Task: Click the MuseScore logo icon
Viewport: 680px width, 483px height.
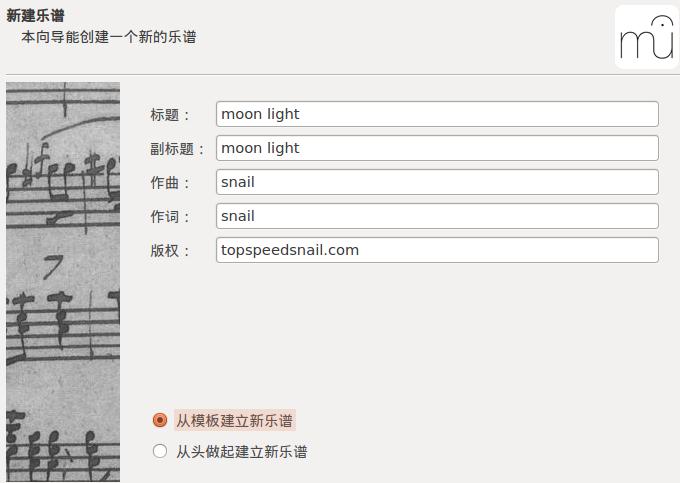Action: click(x=647, y=37)
